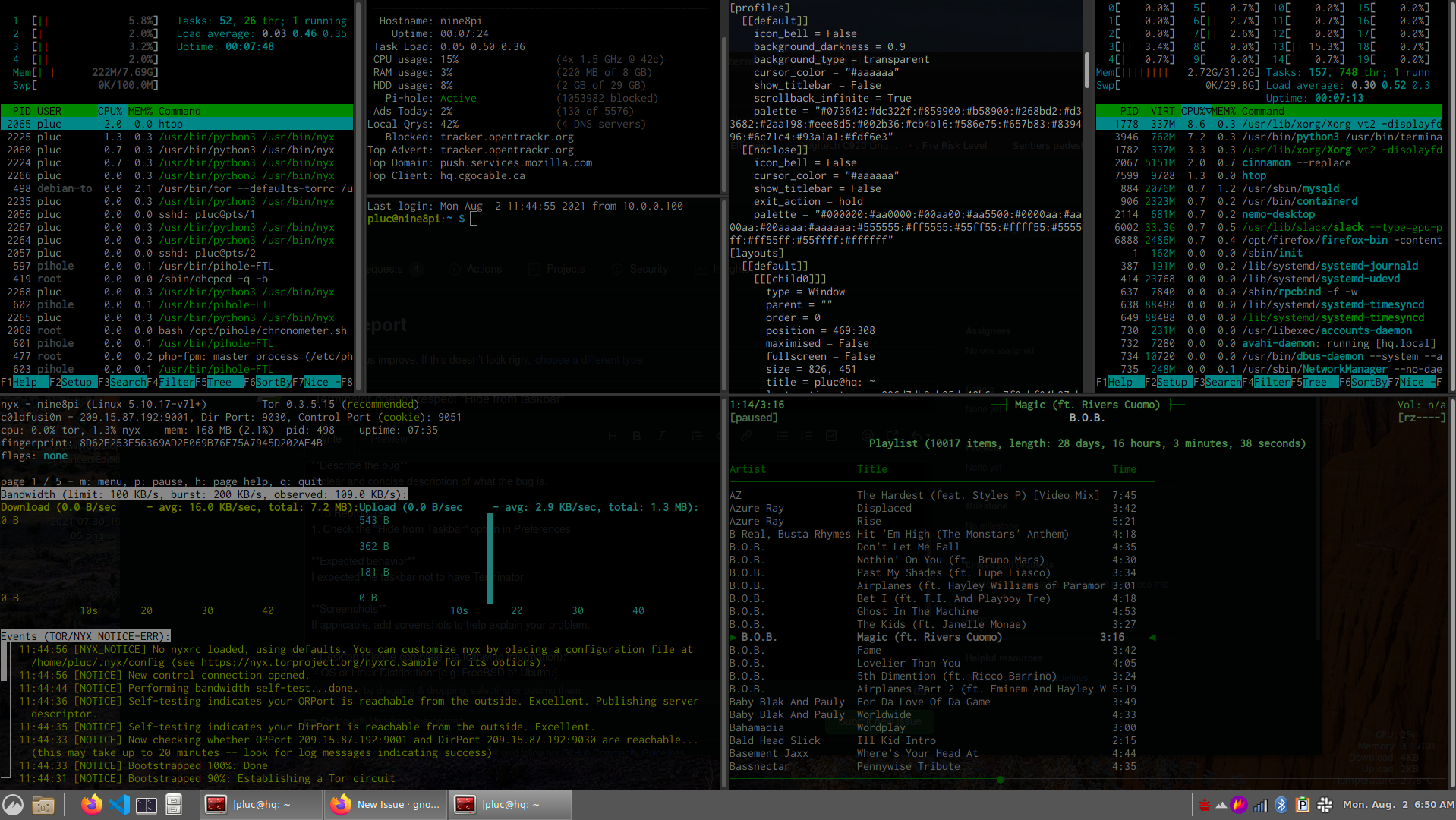Image resolution: width=1456 pixels, height=820 pixels.
Task: Sort left htop by the MEM% column
Action: (x=140, y=111)
